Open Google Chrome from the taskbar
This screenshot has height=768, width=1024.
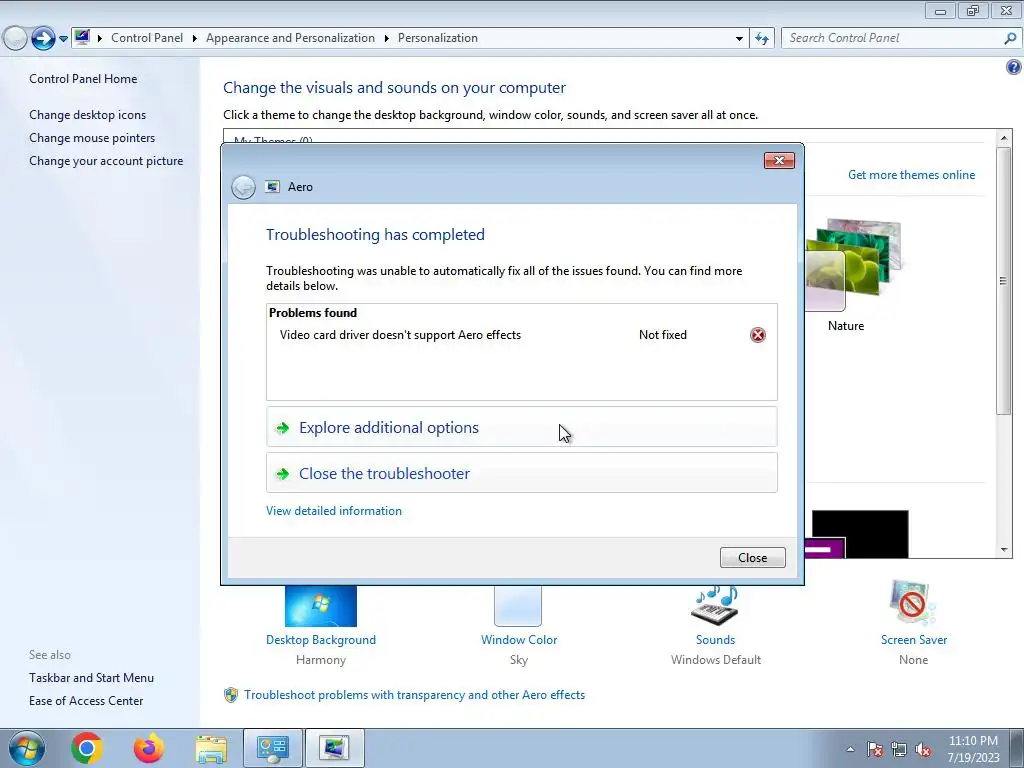click(87, 748)
